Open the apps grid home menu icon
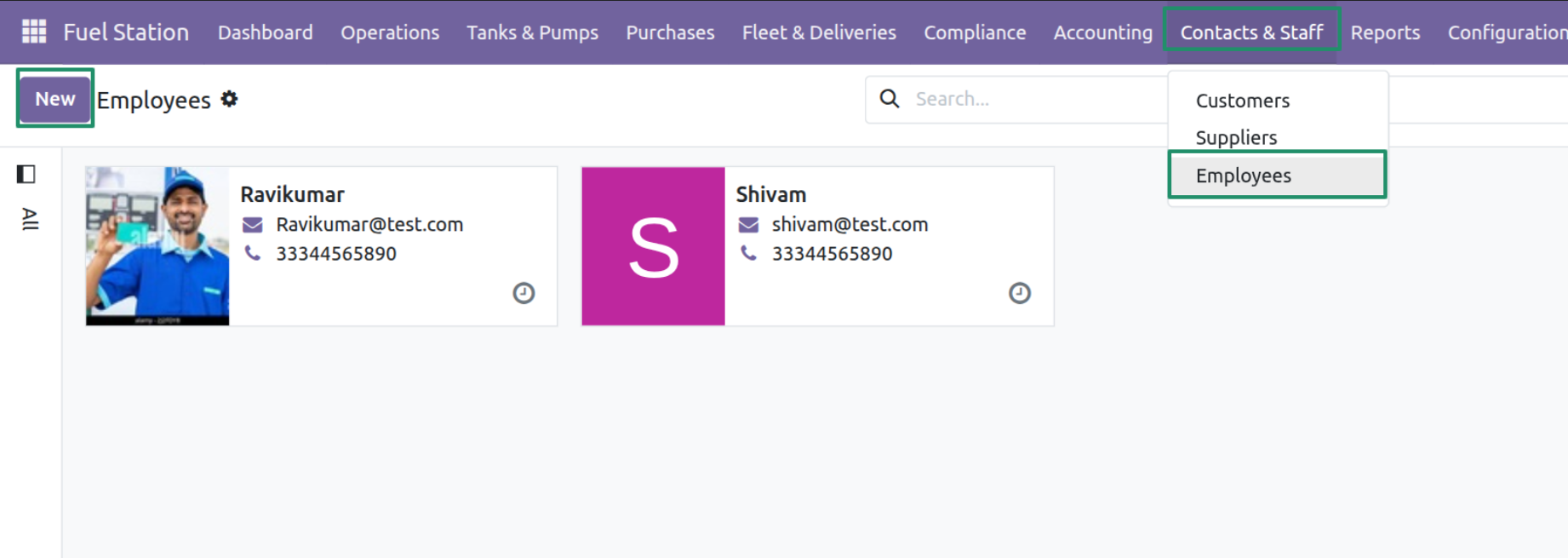The width and height of the screenshot is (1568, 558). (34, 32)
